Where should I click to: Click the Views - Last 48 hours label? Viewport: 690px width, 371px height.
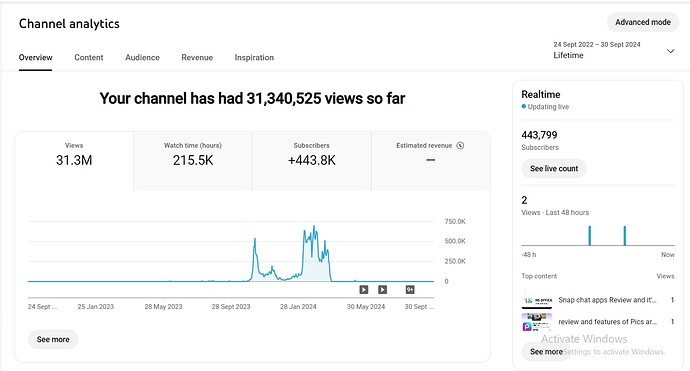[x=555, y=213]
